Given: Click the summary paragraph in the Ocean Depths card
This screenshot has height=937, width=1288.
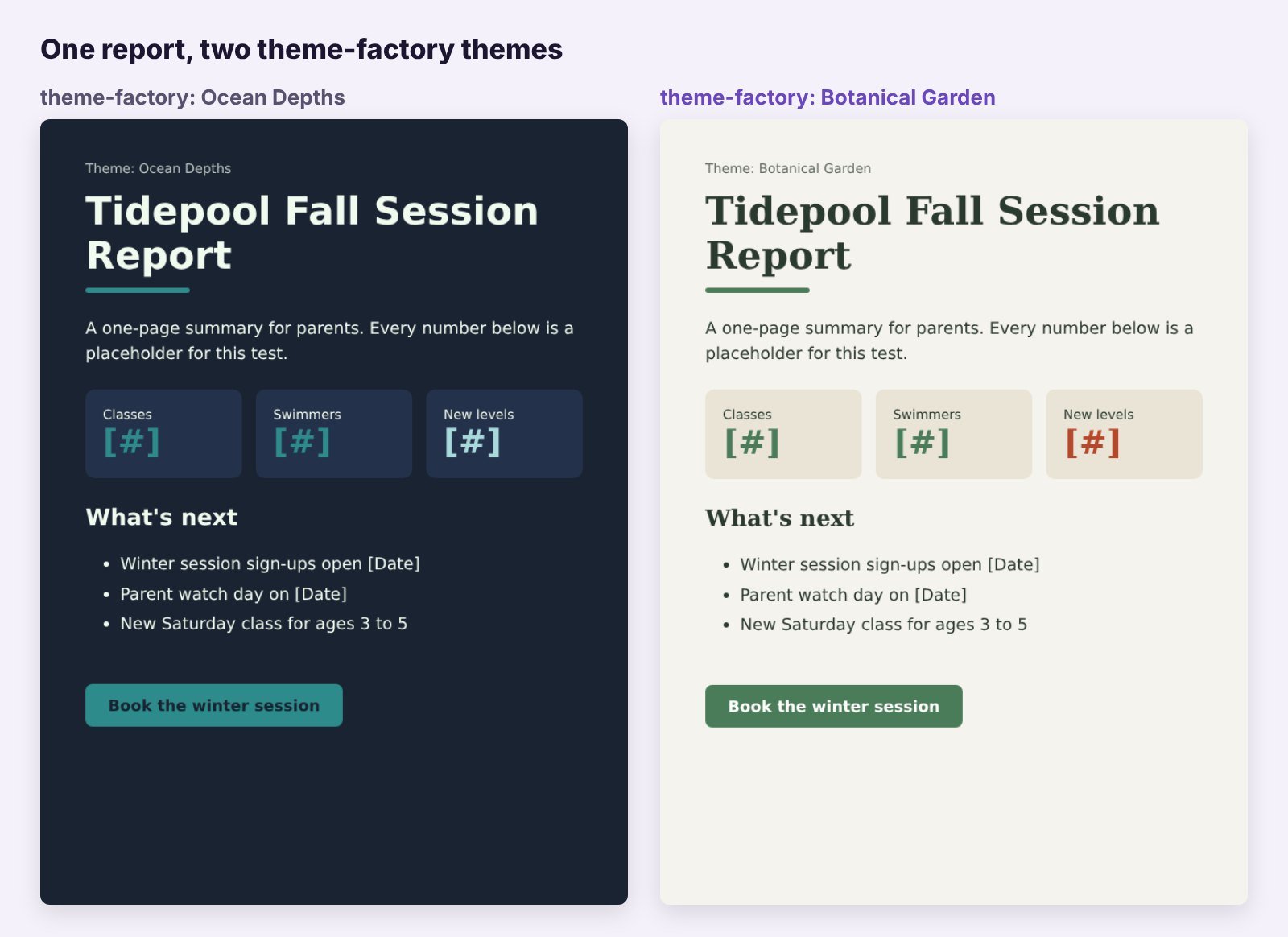Looking at the screenshot, I should pos(330,341).
